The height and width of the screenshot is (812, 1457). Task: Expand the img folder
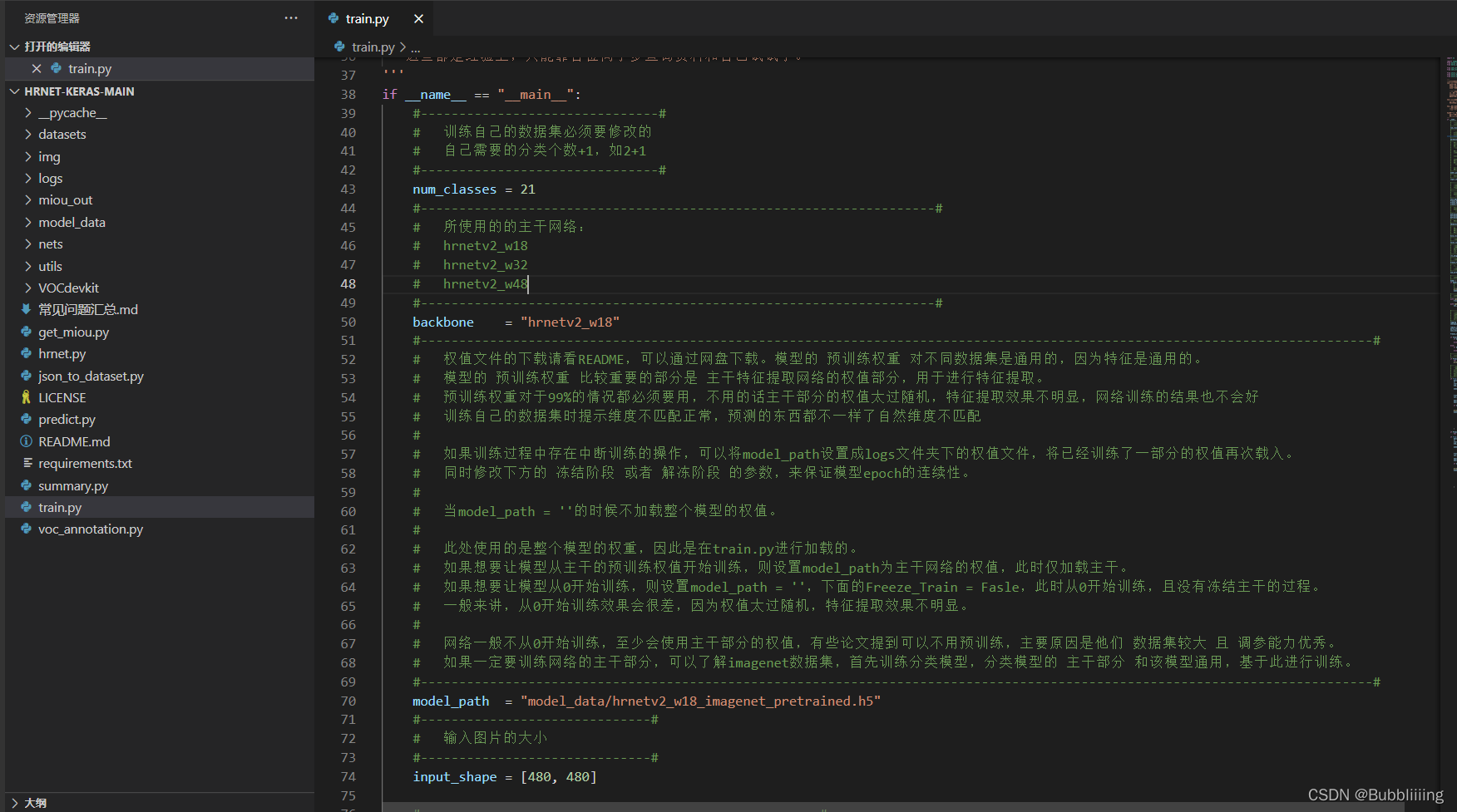28,157
